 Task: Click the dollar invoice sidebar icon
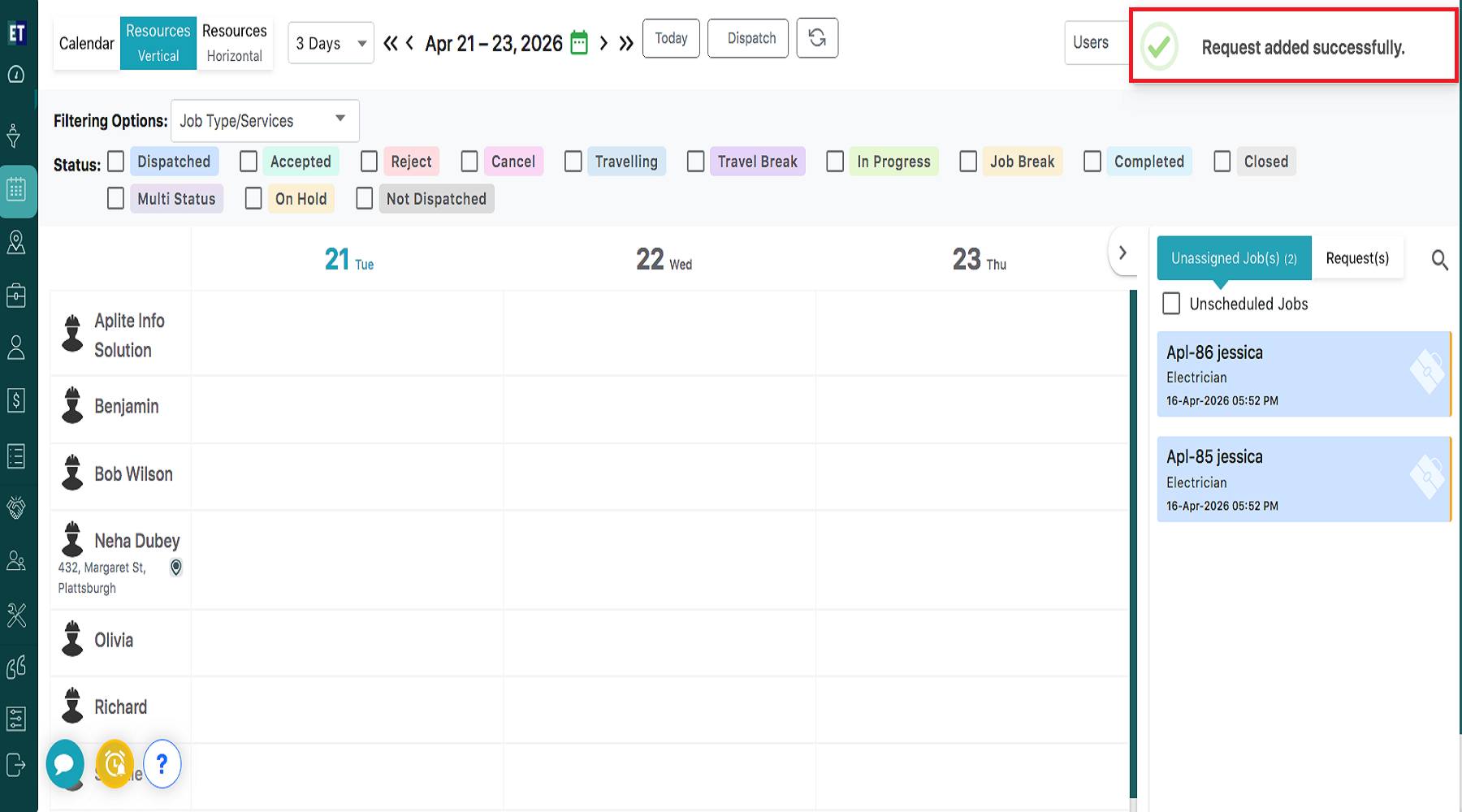pos(16,400)
